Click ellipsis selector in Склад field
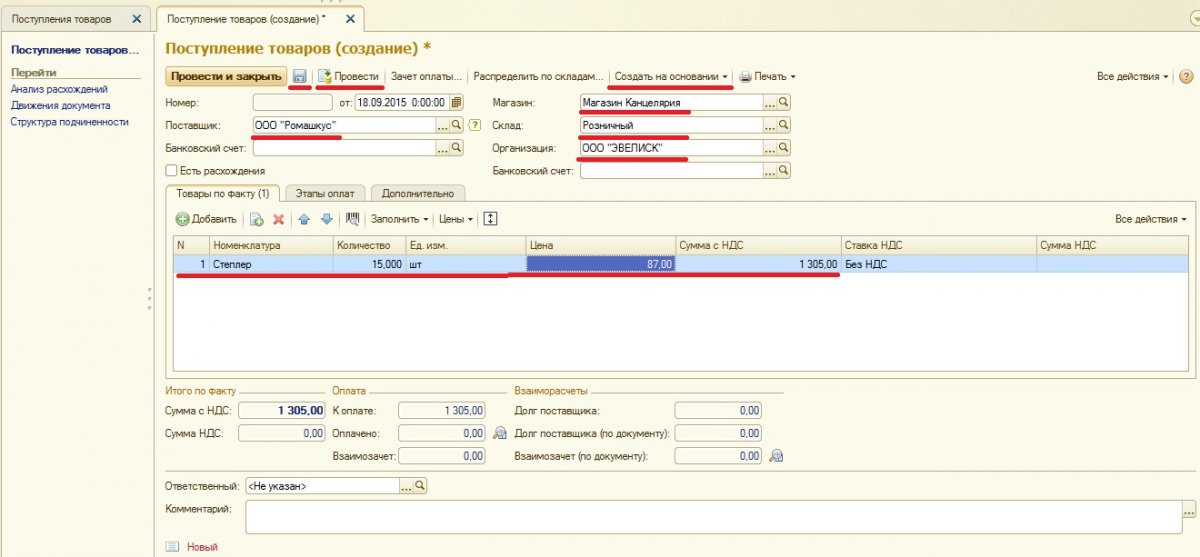 coord(770,125)
